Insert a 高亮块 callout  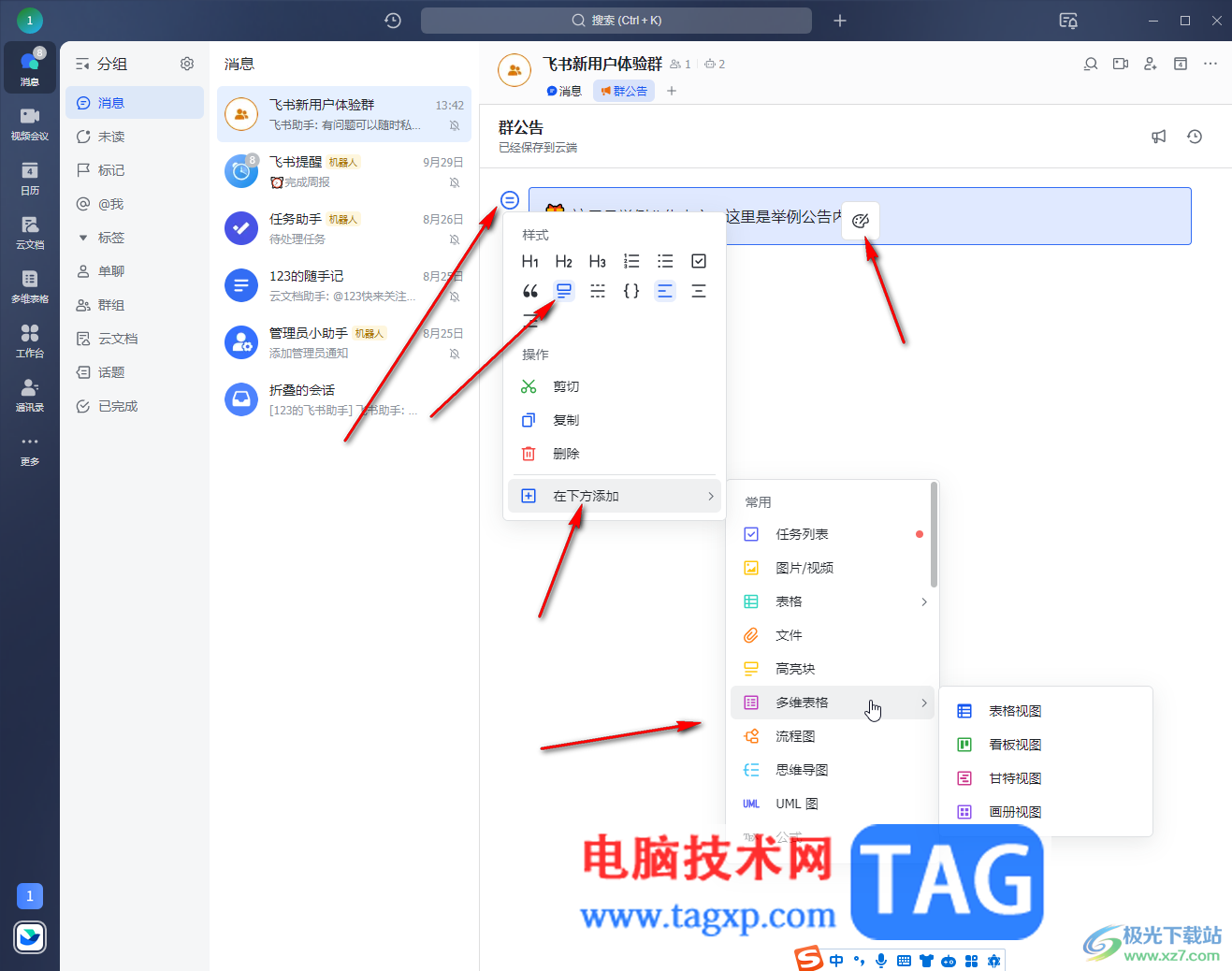click(833, 669)
